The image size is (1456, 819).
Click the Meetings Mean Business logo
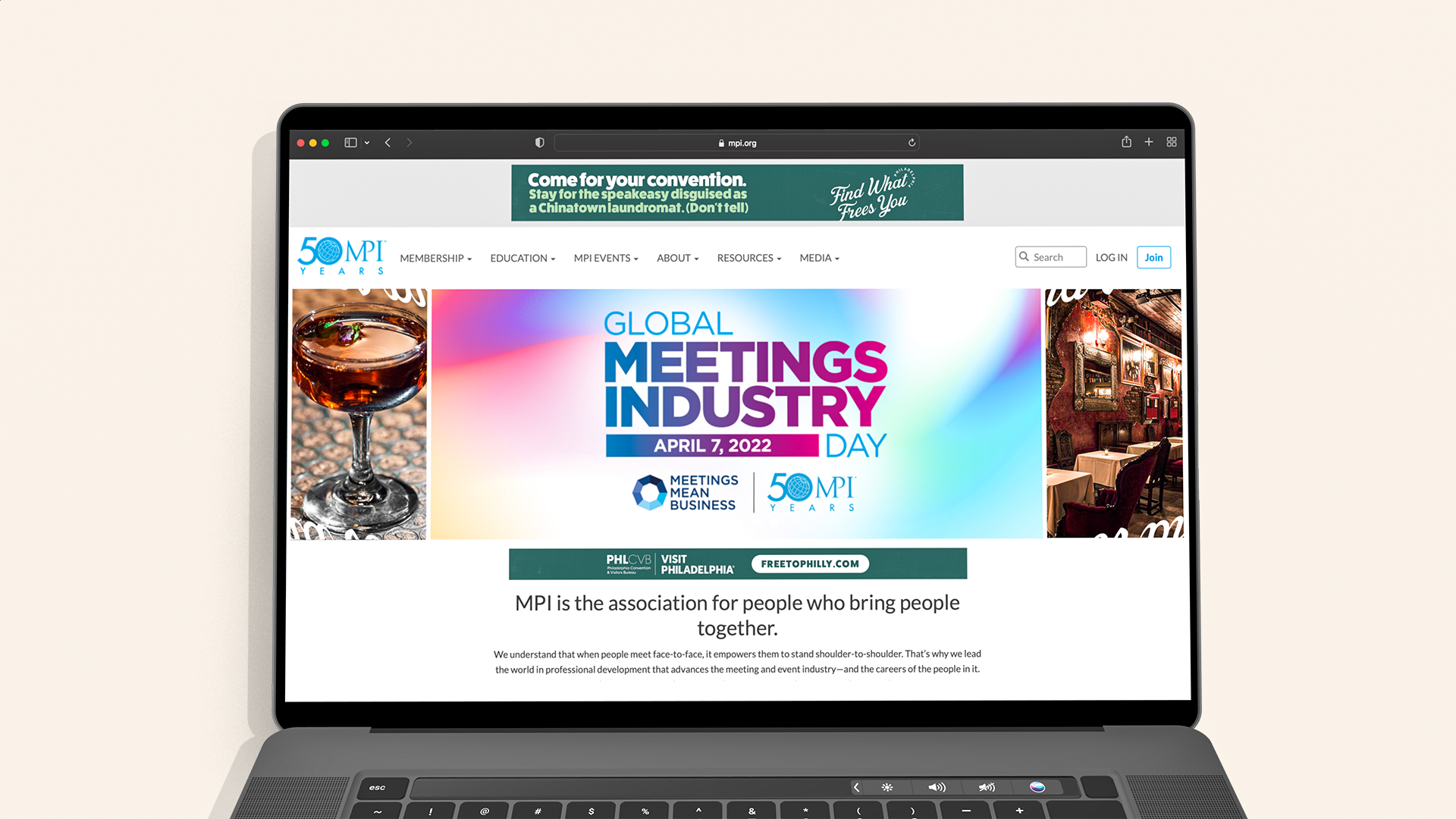point(686,493)
